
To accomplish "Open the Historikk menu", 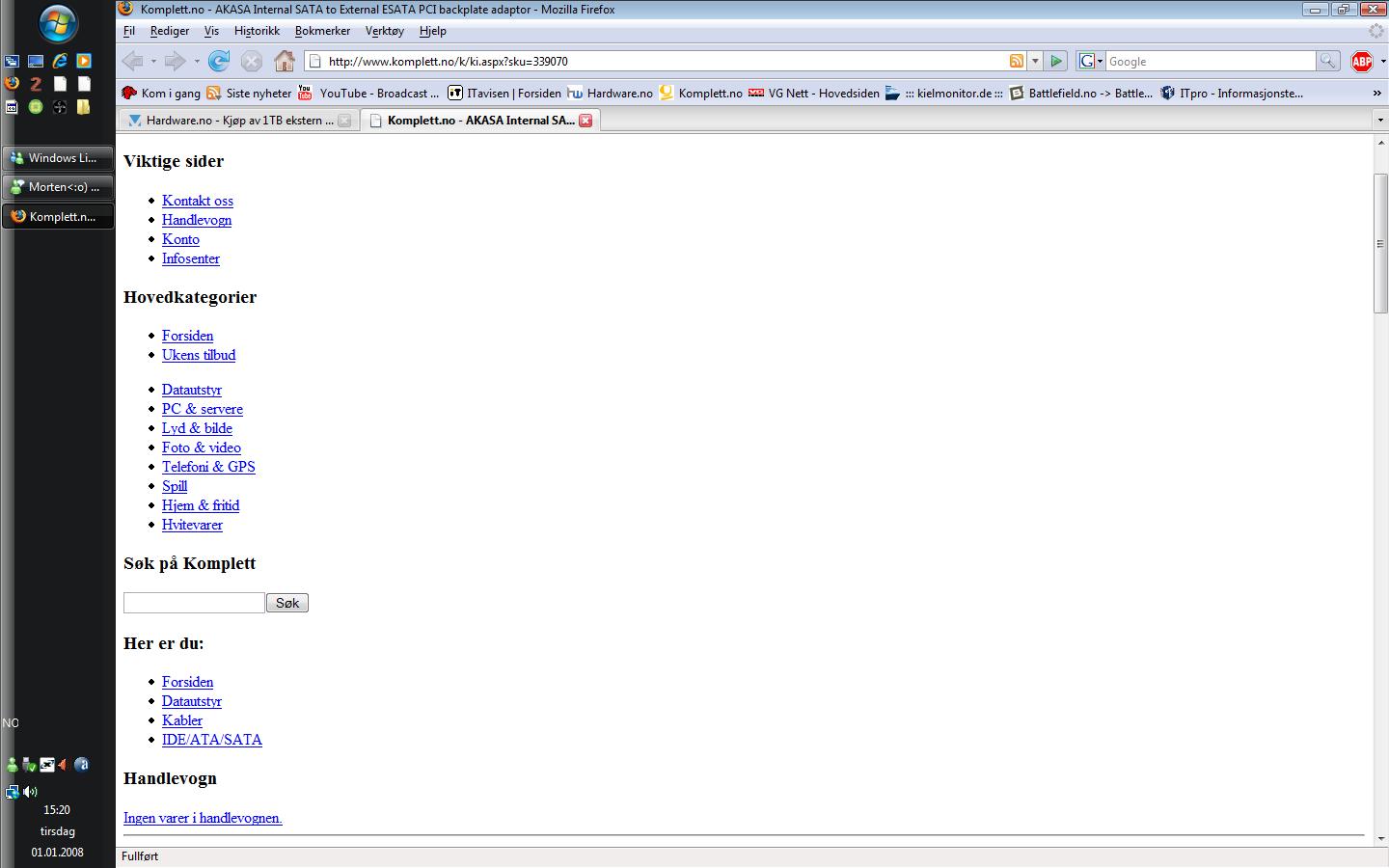I will pos(257,31).
